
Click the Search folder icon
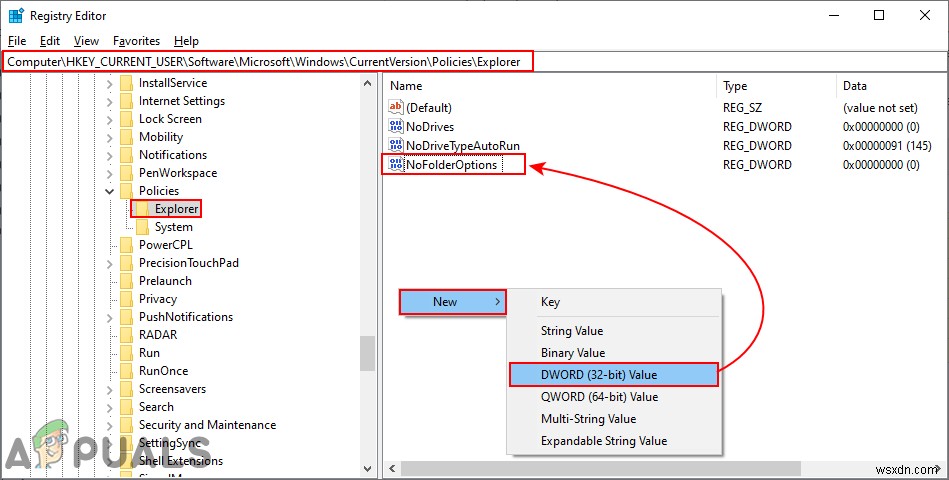pyautogui.click(x=126, y=407)
